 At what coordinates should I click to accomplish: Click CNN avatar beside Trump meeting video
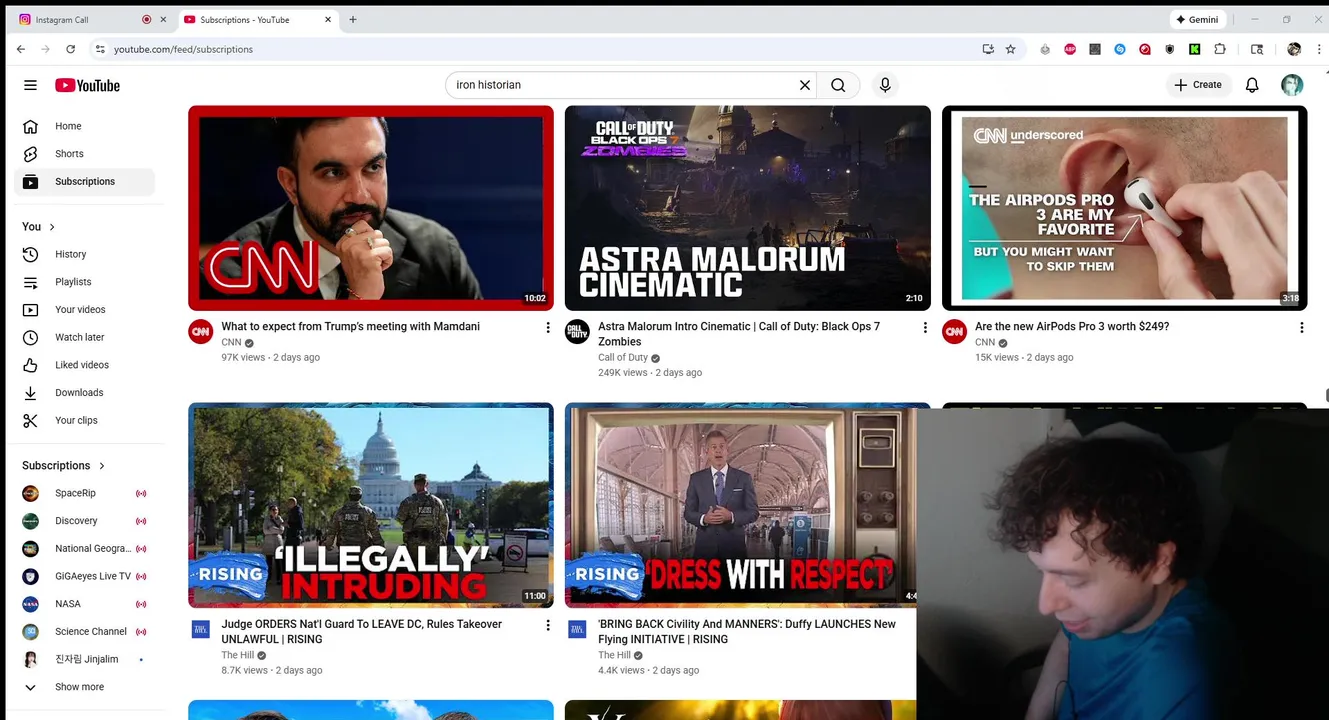201,332
